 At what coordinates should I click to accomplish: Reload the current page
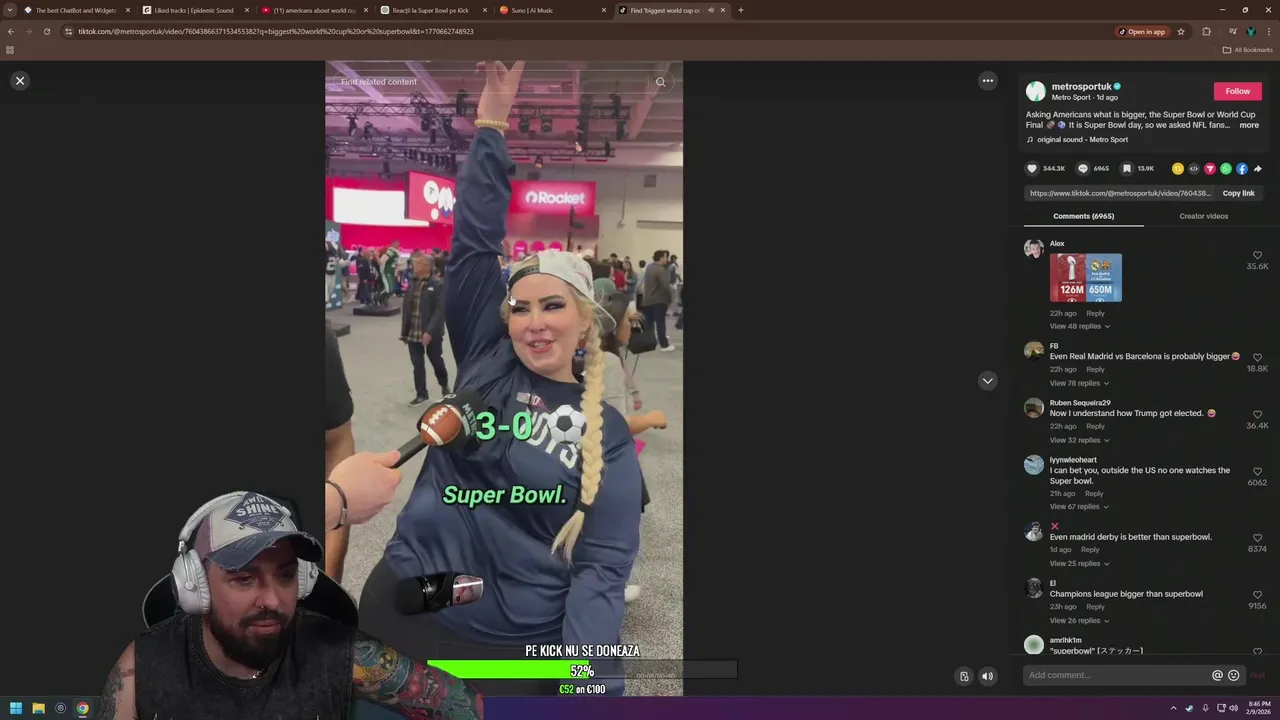tap(46, 31)
